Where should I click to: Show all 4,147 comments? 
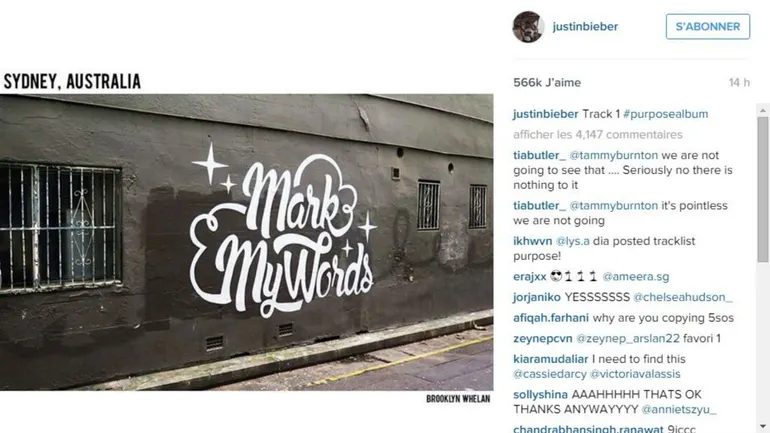pyautogui.click(x=598, y=135)
